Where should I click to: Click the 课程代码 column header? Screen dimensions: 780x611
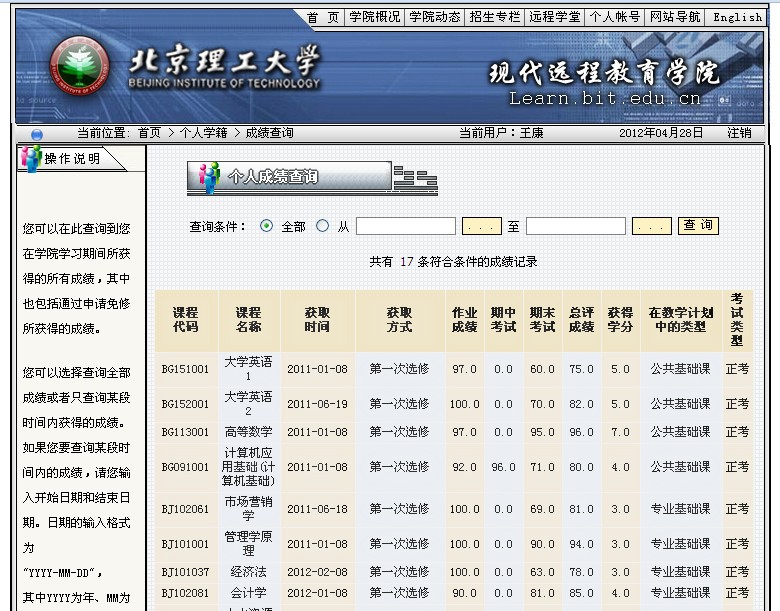coord(186,320)
